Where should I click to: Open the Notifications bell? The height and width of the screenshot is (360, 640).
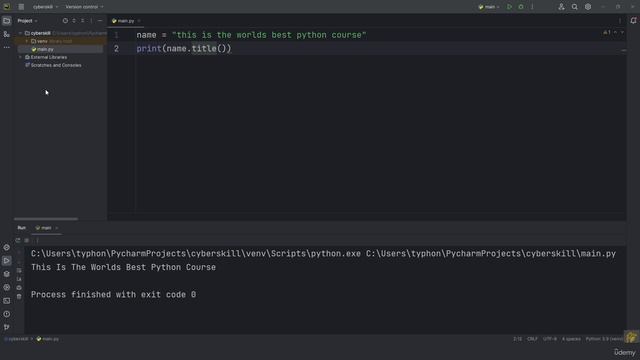[633, 21]
